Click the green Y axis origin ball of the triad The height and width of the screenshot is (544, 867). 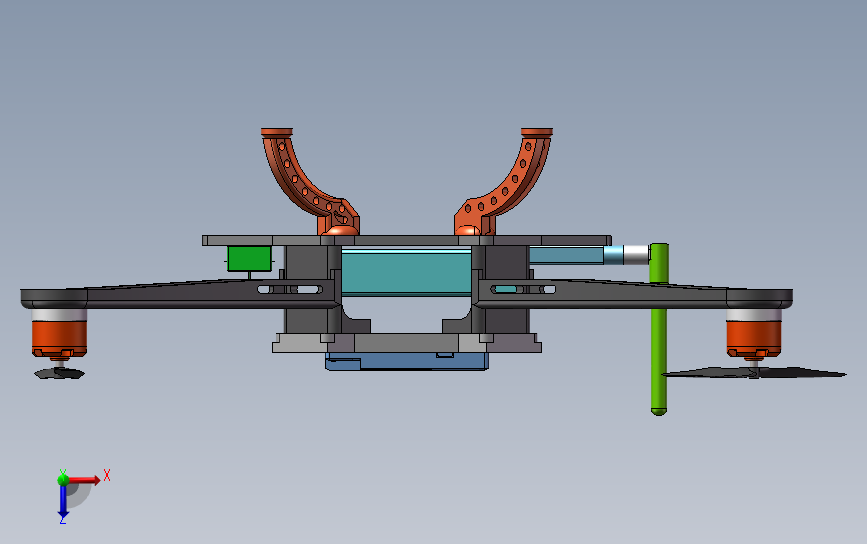pyautogui.click(x=63, y=479)
